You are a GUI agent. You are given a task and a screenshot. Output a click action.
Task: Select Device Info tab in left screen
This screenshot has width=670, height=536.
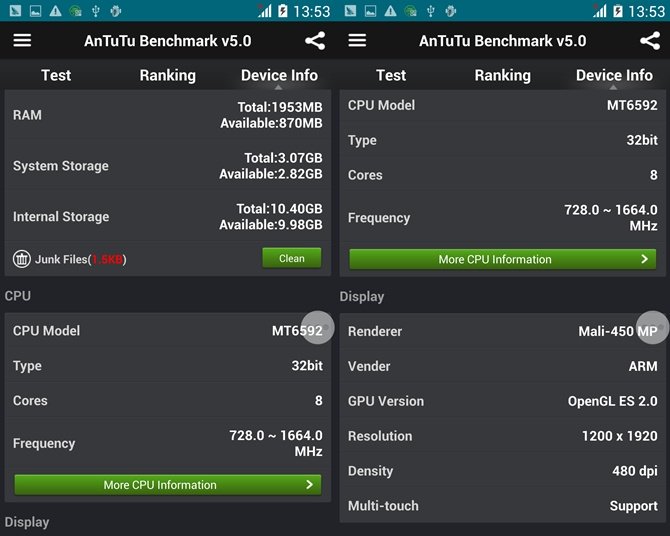(279, 75)
